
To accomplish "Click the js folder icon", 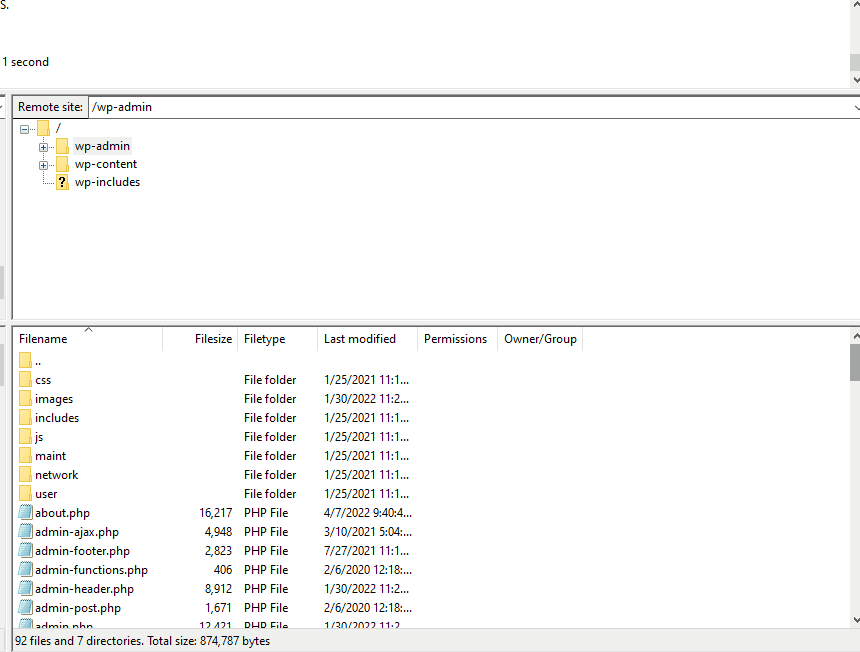I will tap(25, 436).
